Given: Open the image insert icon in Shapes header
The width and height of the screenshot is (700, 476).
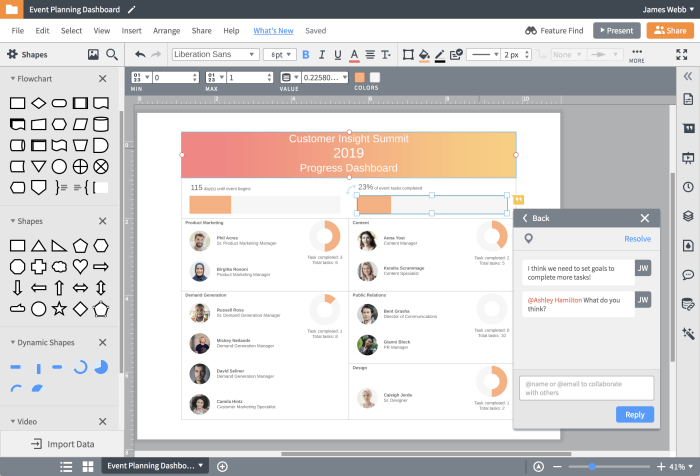Looking at the screenshot, I should [93, 54].
